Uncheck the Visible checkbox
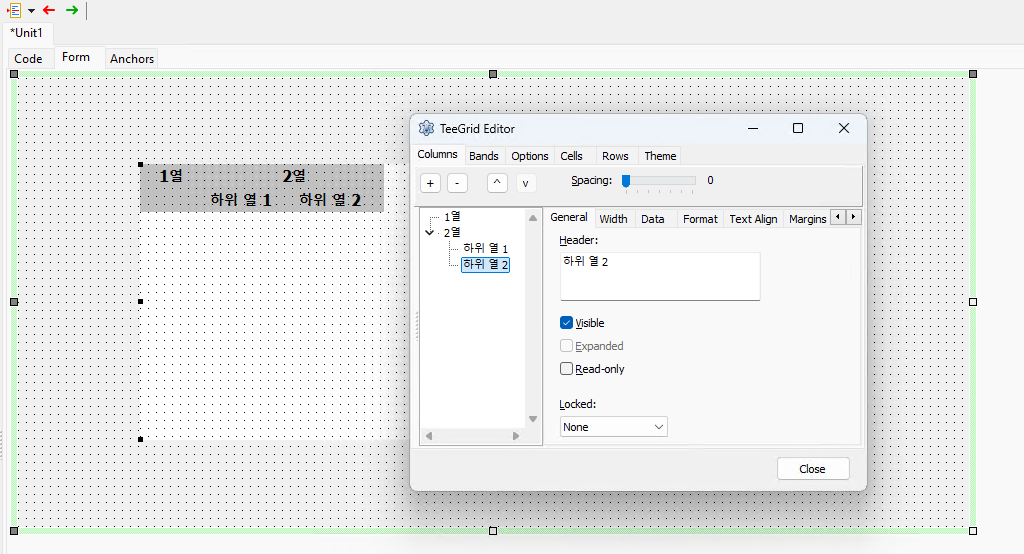 [x=566, y=323]
